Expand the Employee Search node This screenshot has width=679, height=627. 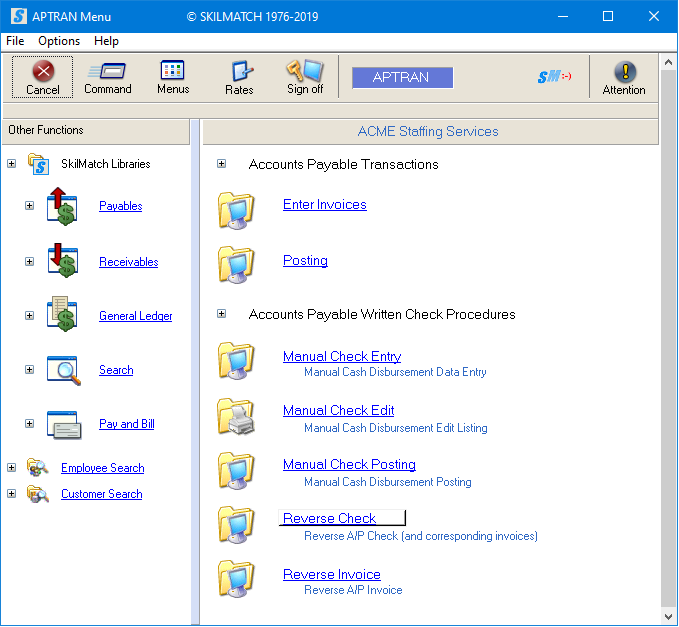click(x=12, y=468)
